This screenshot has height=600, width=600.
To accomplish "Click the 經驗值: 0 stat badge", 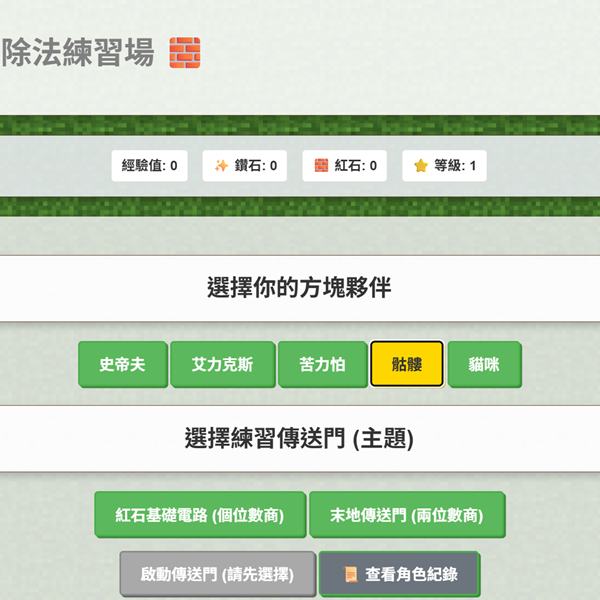I will pyautogui.click(x=150, y=166).
